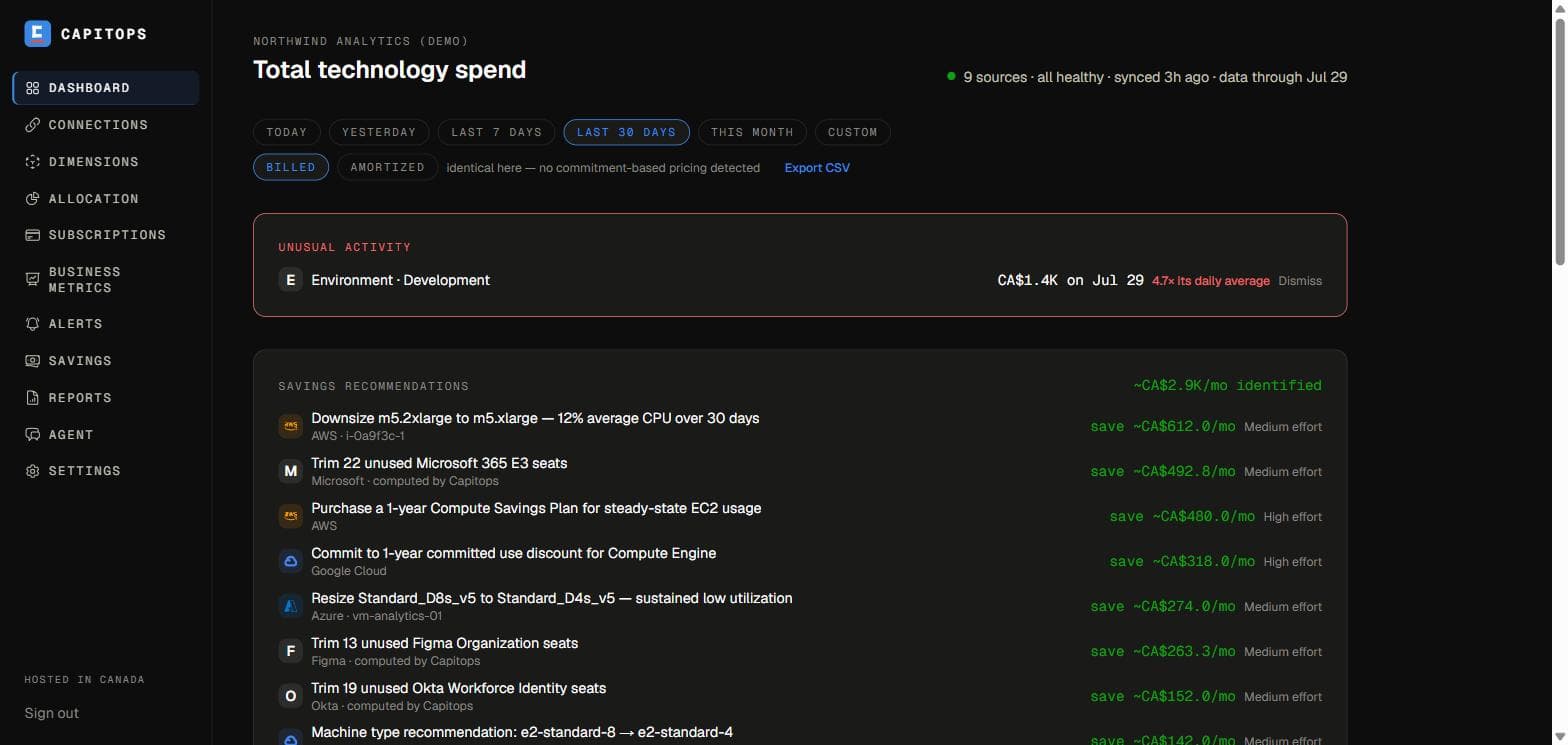Click the Google Cloud icon beside Compute Engine commitment
The image size is (1568, 745).
tap(291, 561)
